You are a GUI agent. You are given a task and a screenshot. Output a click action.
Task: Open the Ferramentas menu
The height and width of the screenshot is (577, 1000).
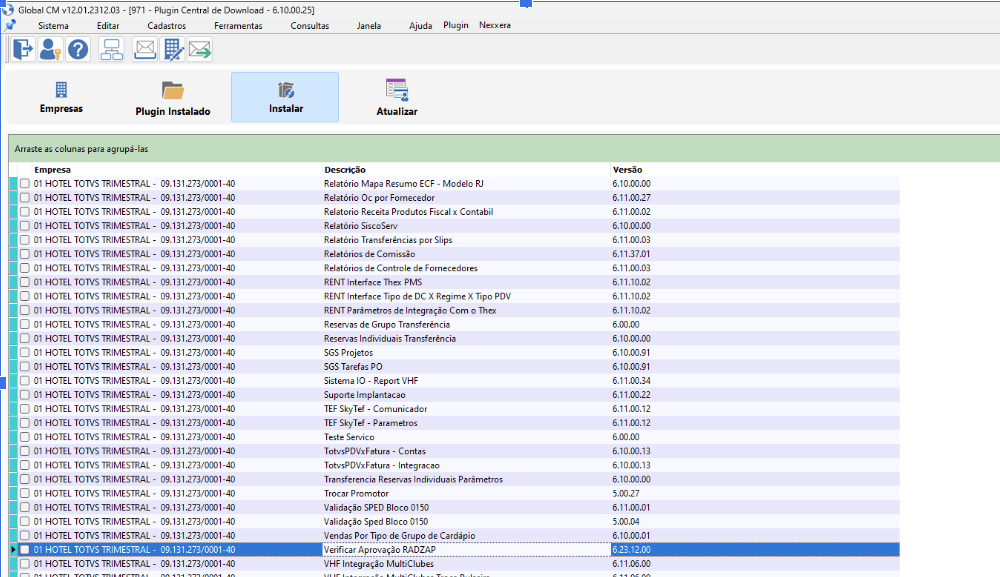(x=238, y=26)
